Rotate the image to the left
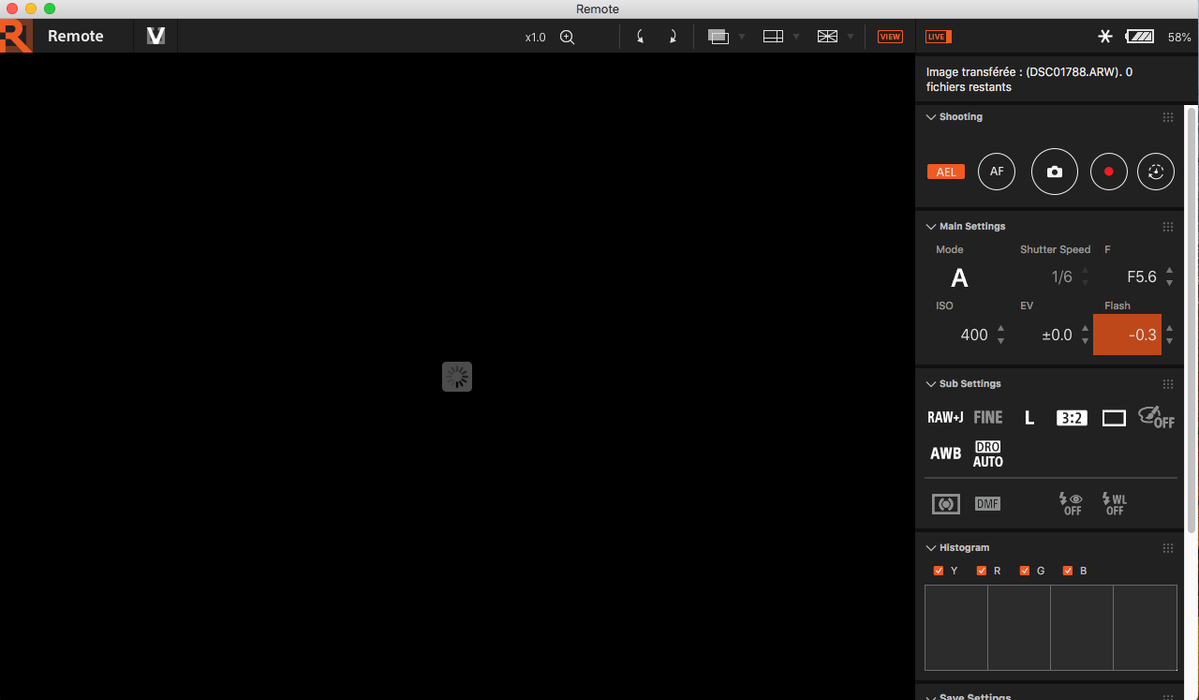This screenshot has width=1199, height=700. pyautogui.click(x=640, y=37)
